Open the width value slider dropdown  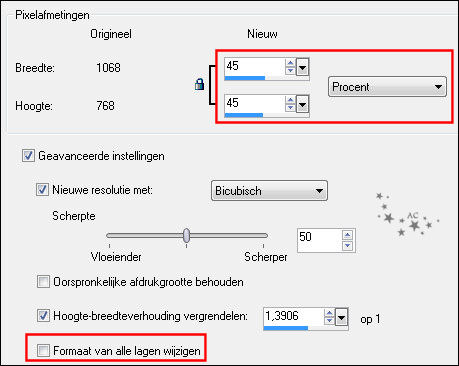pyautogui.click(x=302, y=68)
